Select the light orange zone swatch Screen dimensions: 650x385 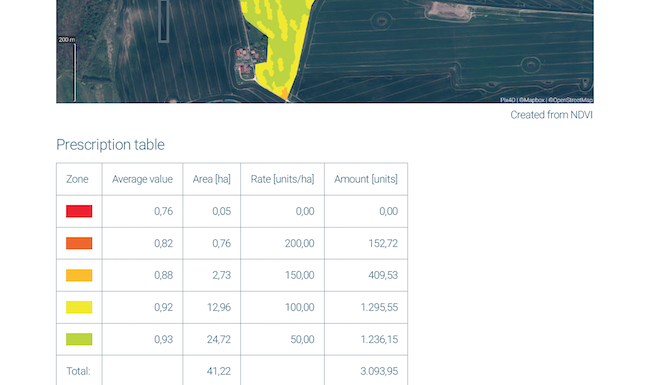point(79,275)
